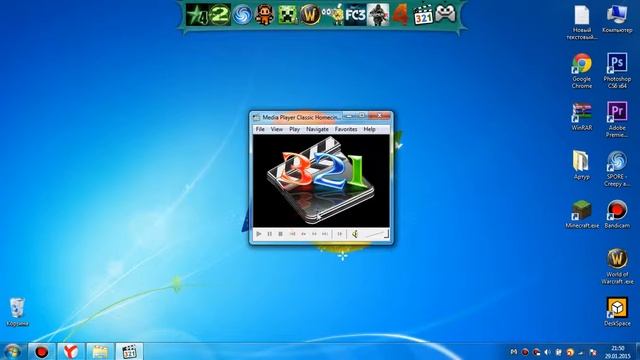This screenshot has width=640, height=360.
Task: Open the Help menu in Media Player Classic
Action: click(369, 129)
